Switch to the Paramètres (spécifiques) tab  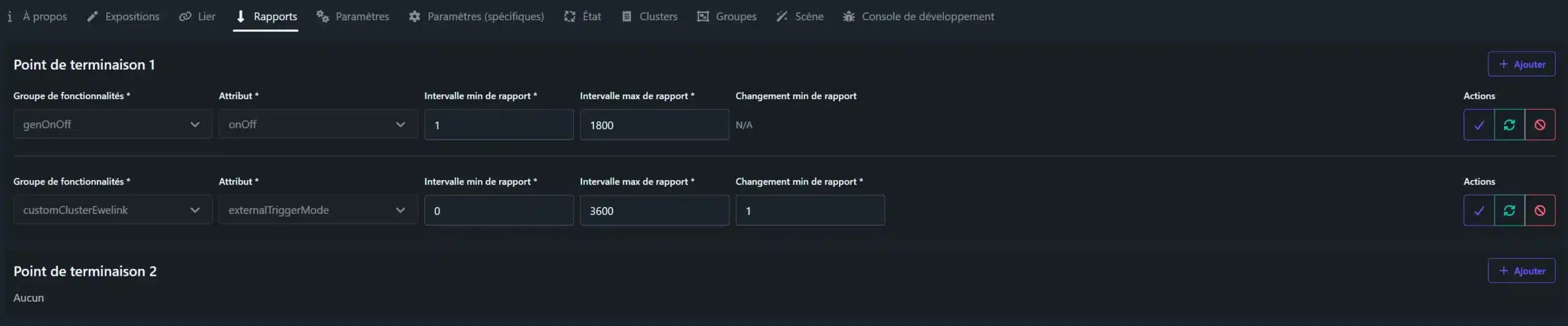point(477,17)
